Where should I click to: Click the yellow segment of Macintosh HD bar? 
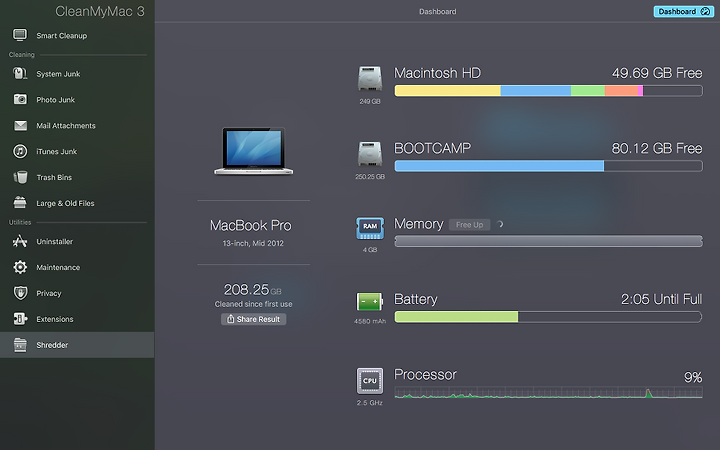click(x=448, y=90)
